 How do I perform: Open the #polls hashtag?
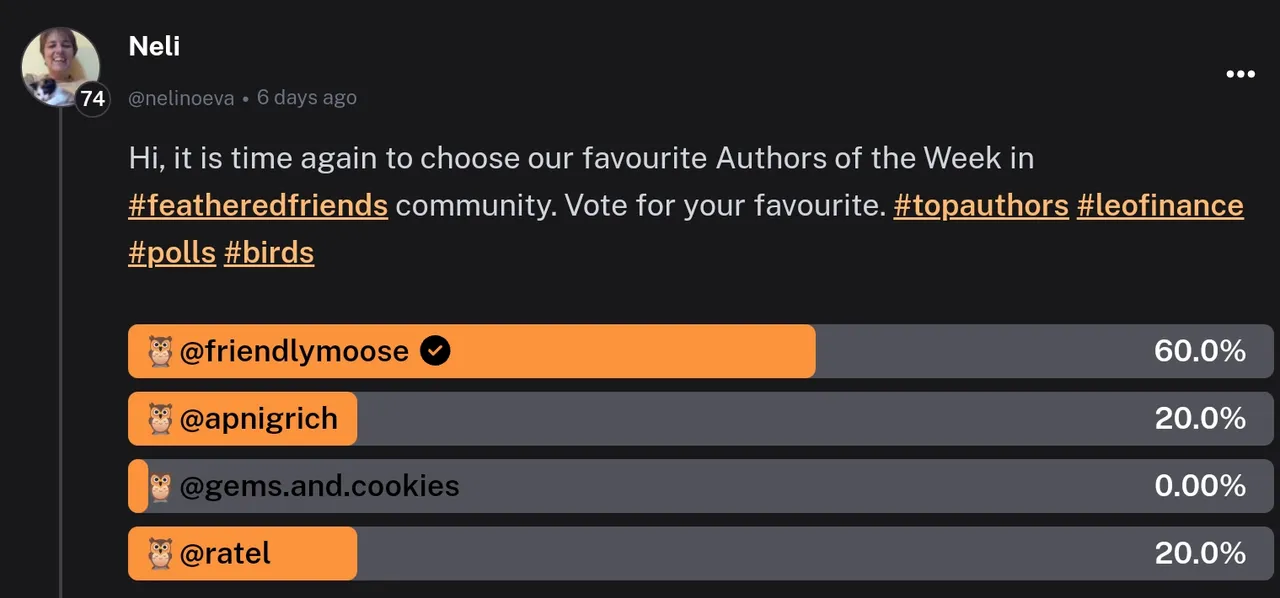[x=172, y=252]
